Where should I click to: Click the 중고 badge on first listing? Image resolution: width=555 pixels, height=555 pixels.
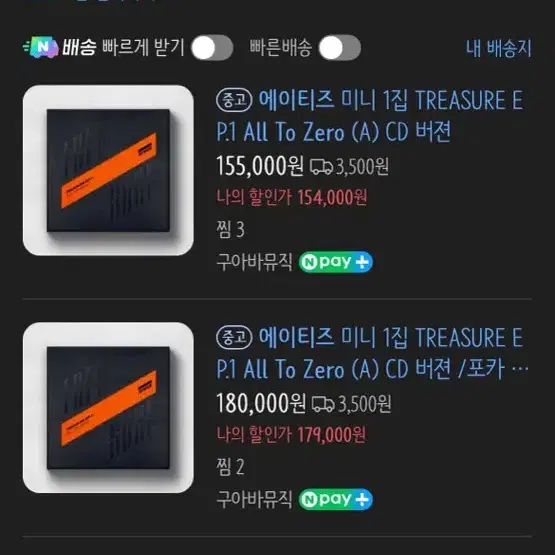234,100
